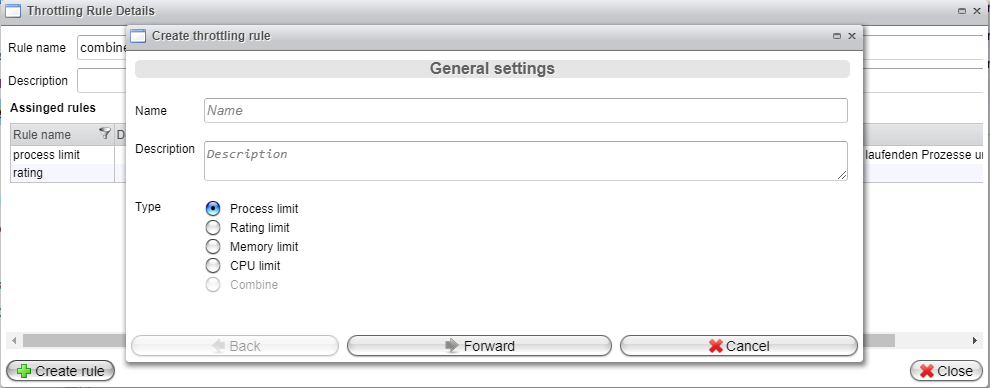Click the red X icon on Cancel
This screenshot has height=388, width=990.
coord(716,346)
